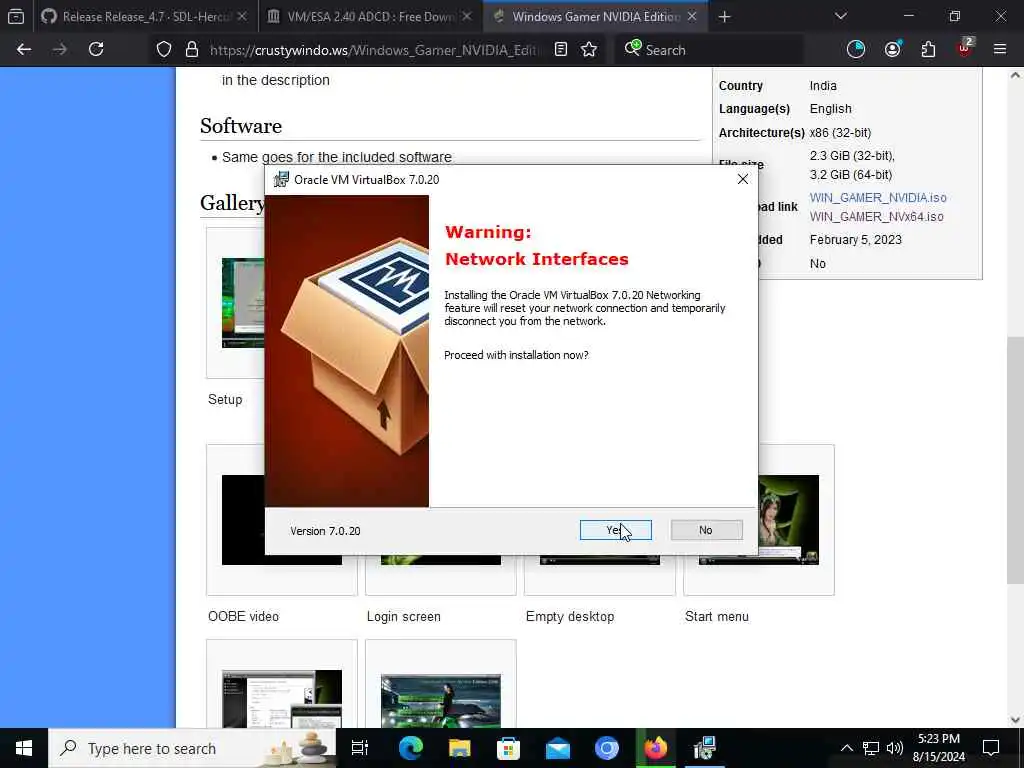Select the Windows Gamer NVIDIA Edition tab

click(x=596, y=16)
